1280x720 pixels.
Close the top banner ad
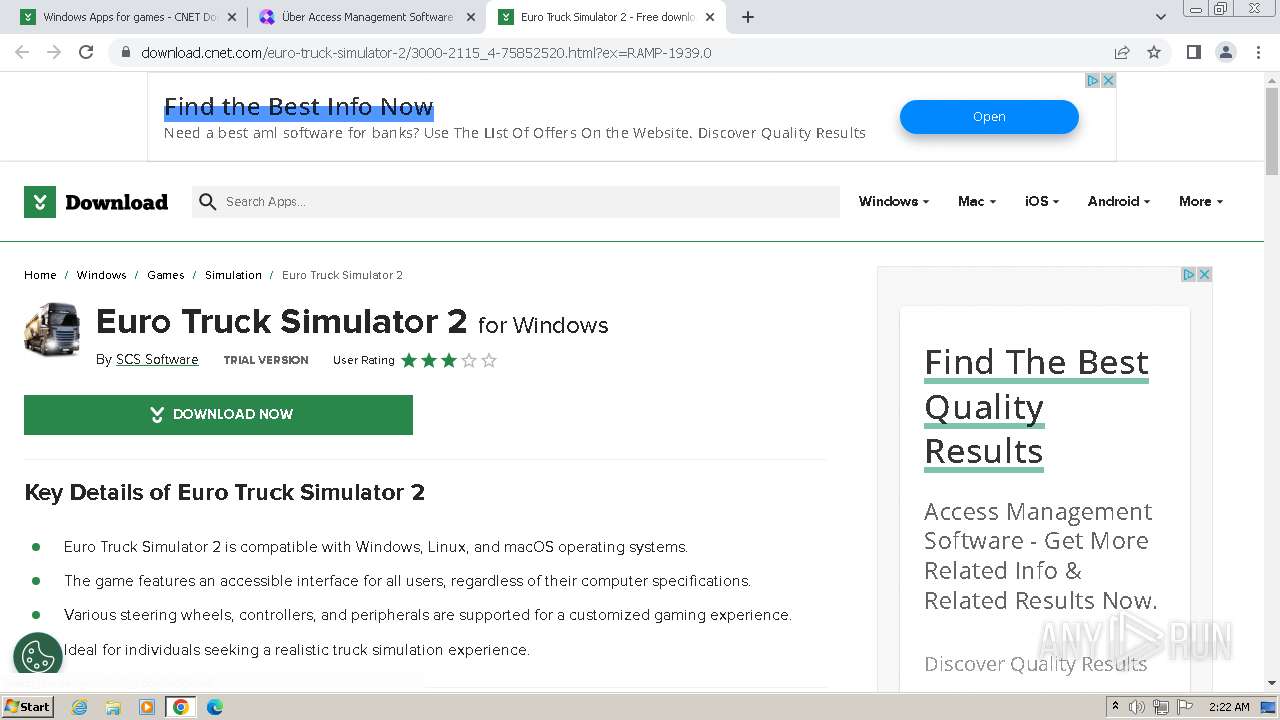coord(1108,80)
